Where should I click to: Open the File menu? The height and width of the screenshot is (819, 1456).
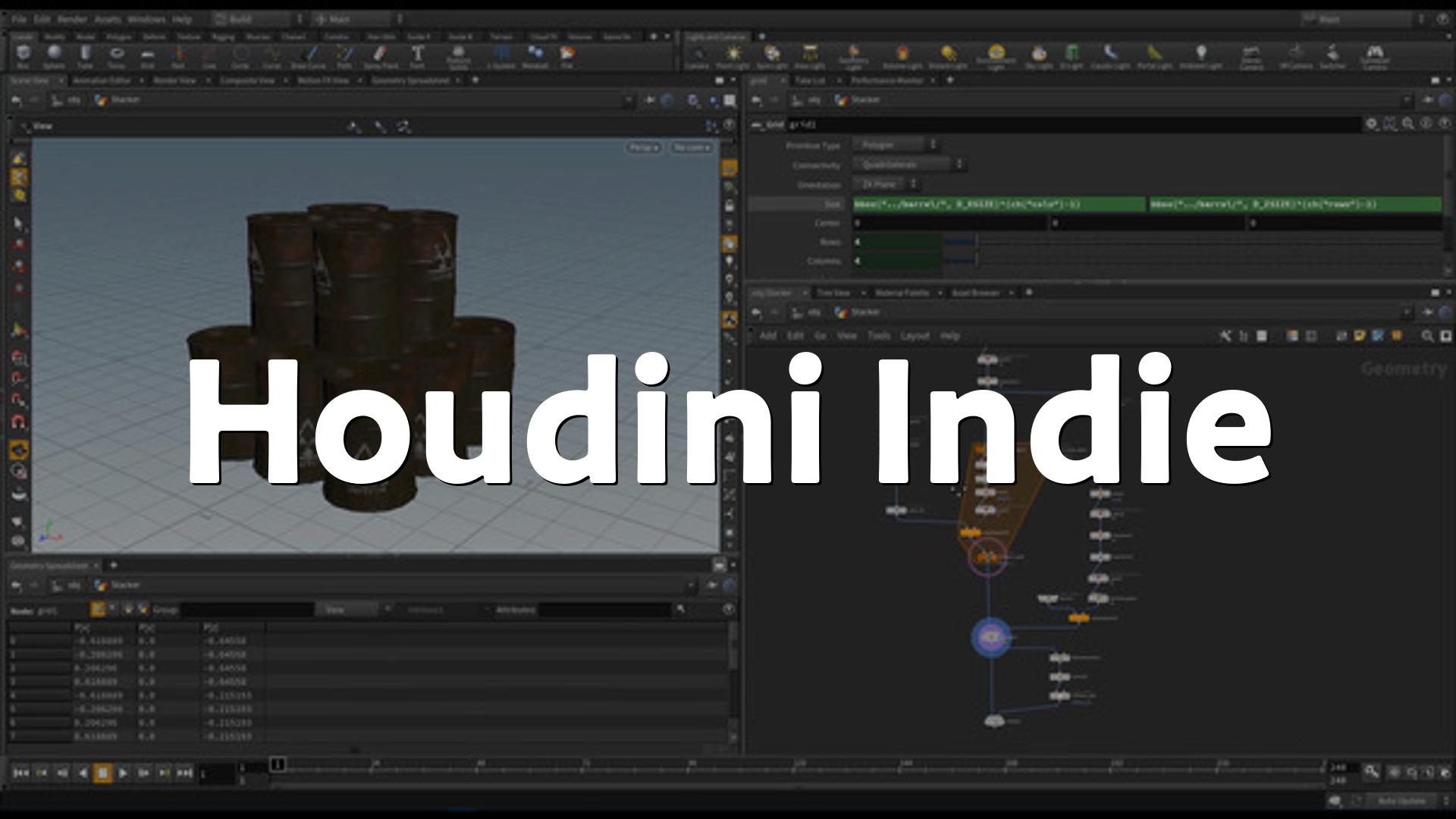point(19,19)
